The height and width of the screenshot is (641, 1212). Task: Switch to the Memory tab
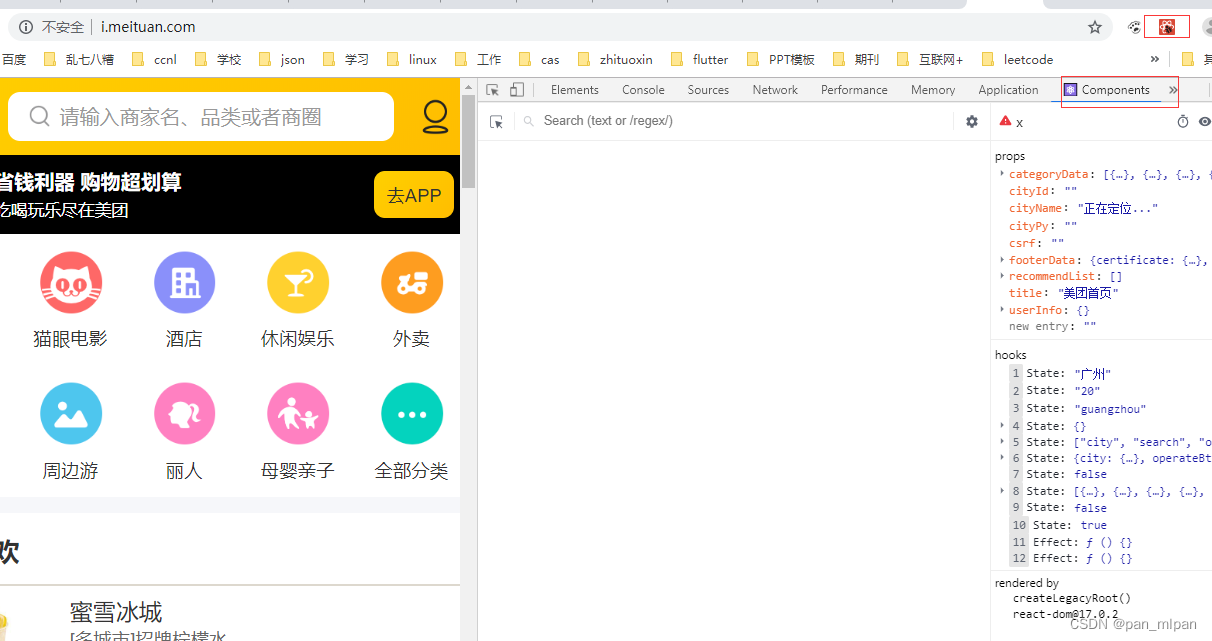click(933, 90)
